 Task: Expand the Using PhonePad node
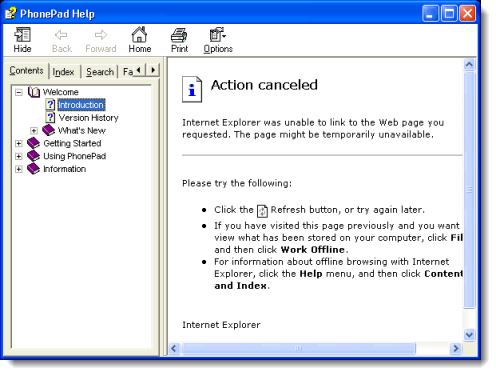click(x=19, y=156)
